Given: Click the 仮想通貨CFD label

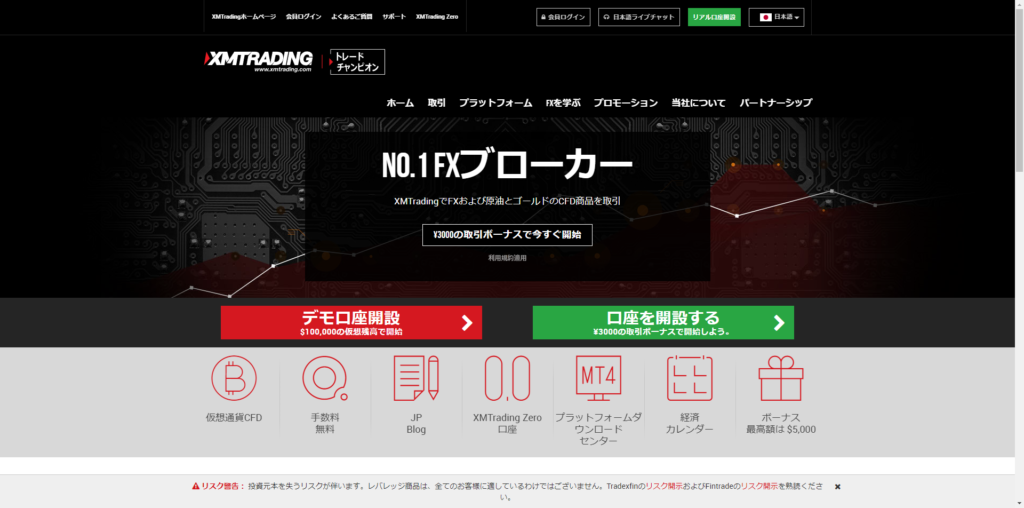Looking at the screenshot, I should pyautogui.click(x=234, y=418).
